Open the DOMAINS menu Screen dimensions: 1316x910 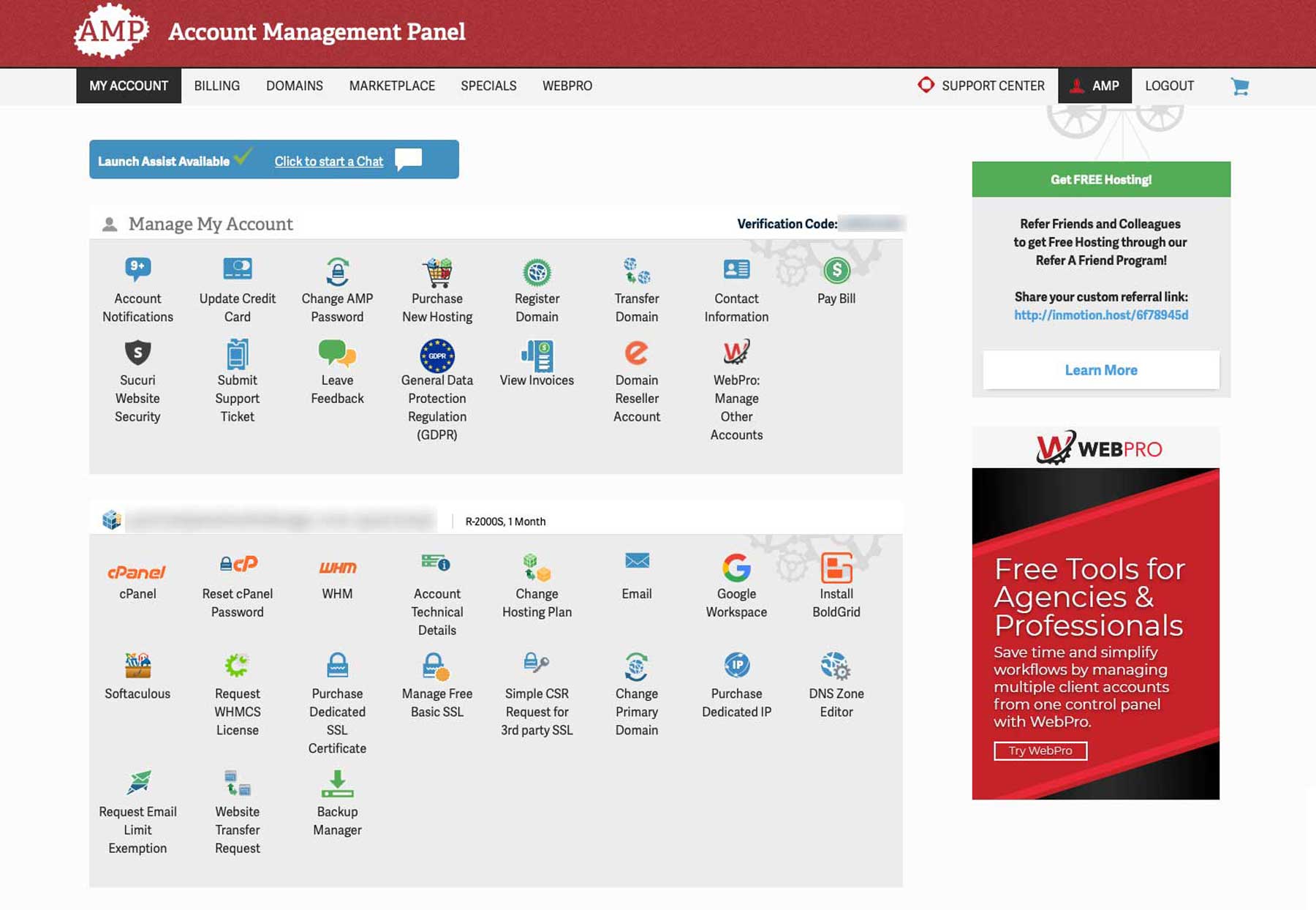coord(294,86)
